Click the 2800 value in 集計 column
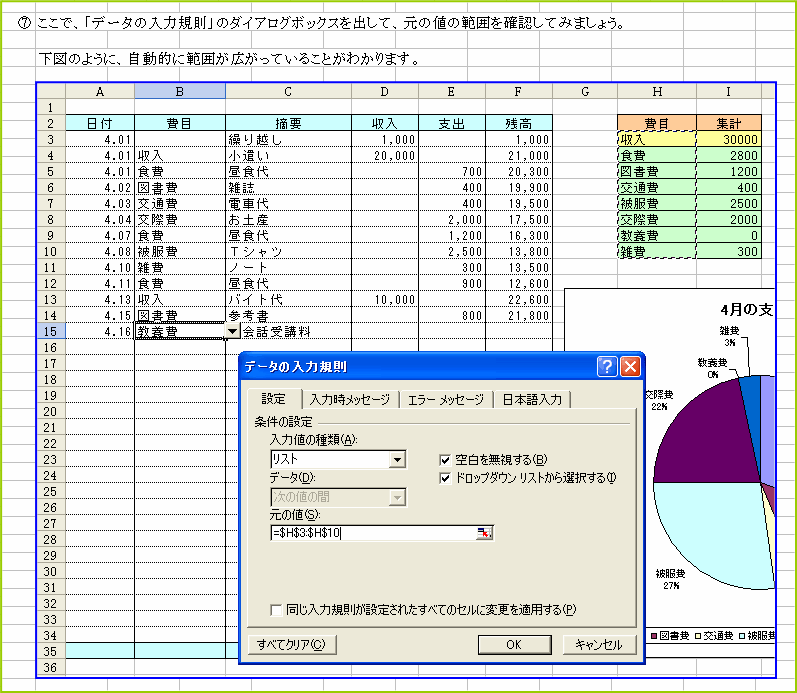This screenshot has height=693, width=797. click(729, 156)
